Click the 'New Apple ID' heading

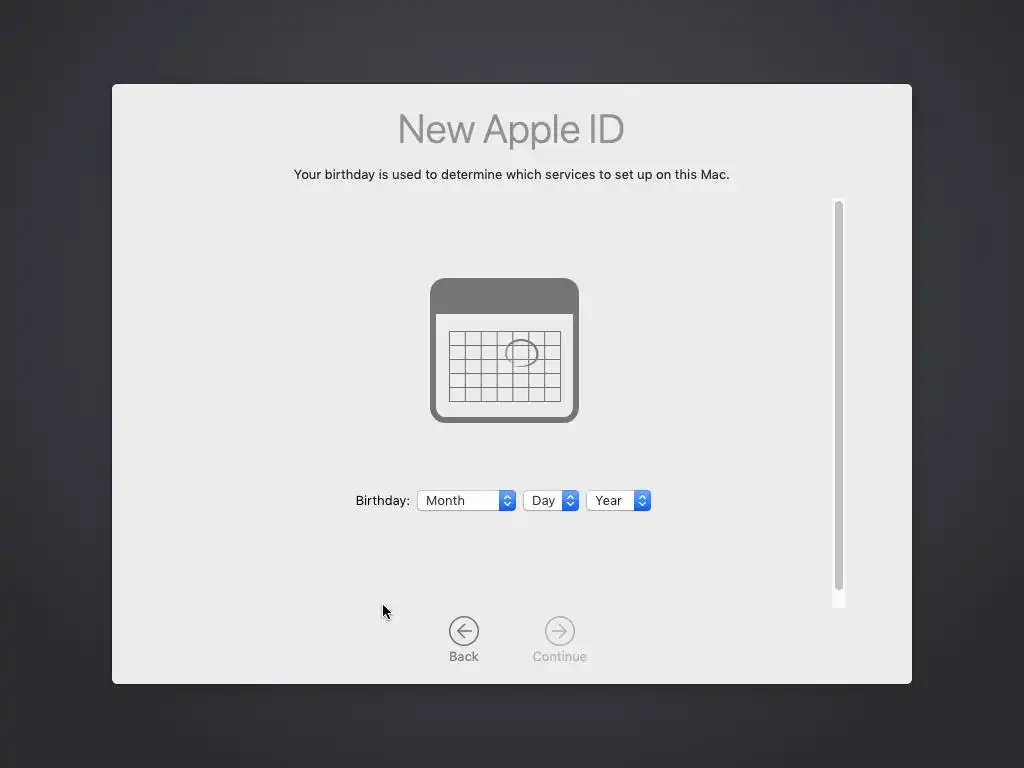point(511,129)
